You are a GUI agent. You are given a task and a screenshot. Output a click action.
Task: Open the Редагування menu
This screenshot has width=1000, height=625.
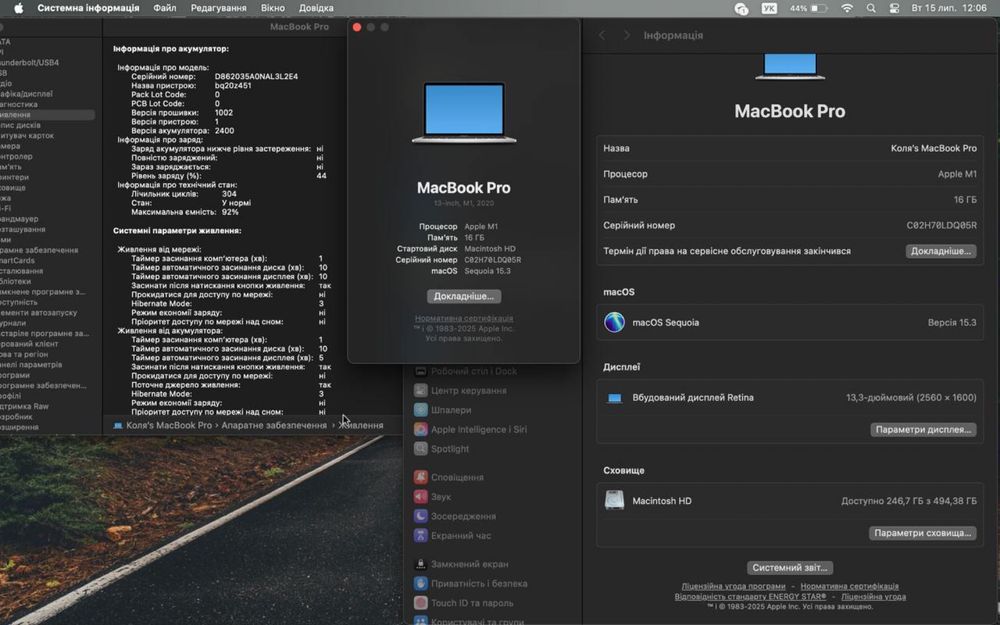[218, 8]
